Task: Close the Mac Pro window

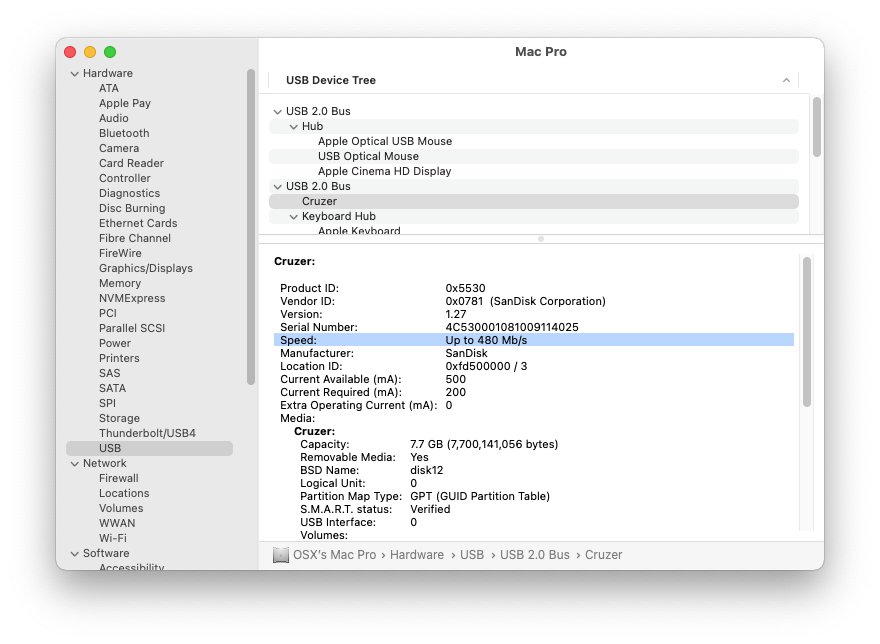Action: click(x=70, y=52)
